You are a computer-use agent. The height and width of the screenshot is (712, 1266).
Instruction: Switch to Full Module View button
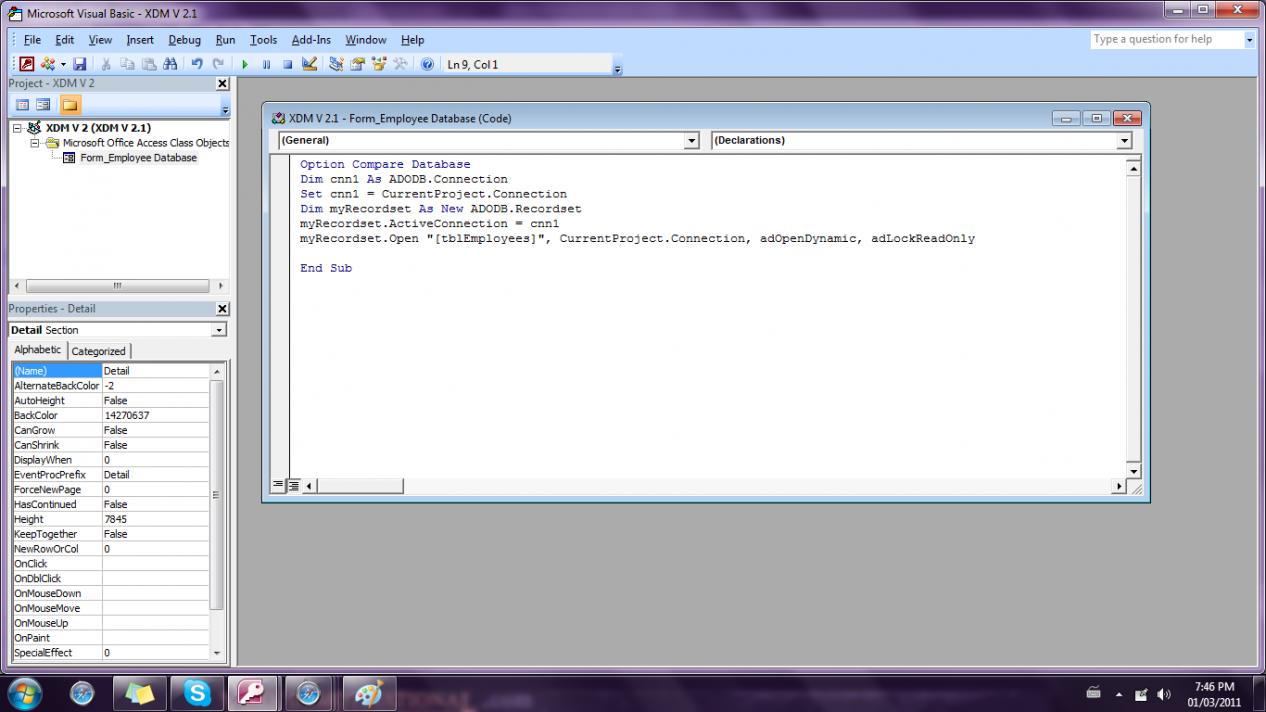pos(294,486)
